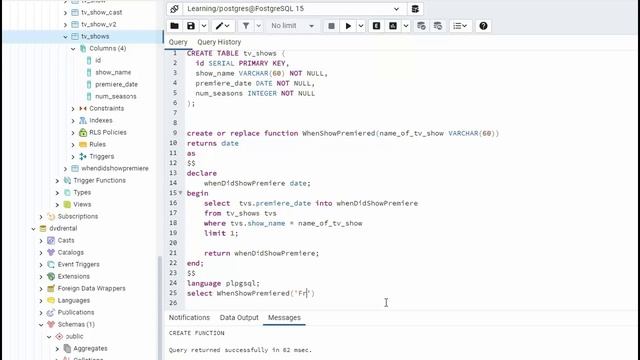Screen dimensions: 640x360
Task: Collapse the dvdrental database
Action: click(x=33, y=229)
